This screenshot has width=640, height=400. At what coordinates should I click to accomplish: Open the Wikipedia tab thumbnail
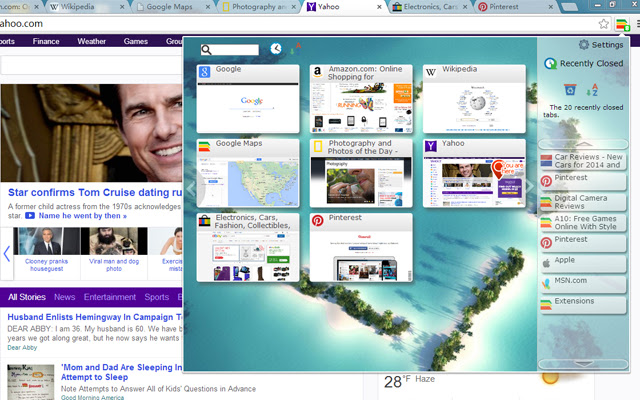coord(474,99)
